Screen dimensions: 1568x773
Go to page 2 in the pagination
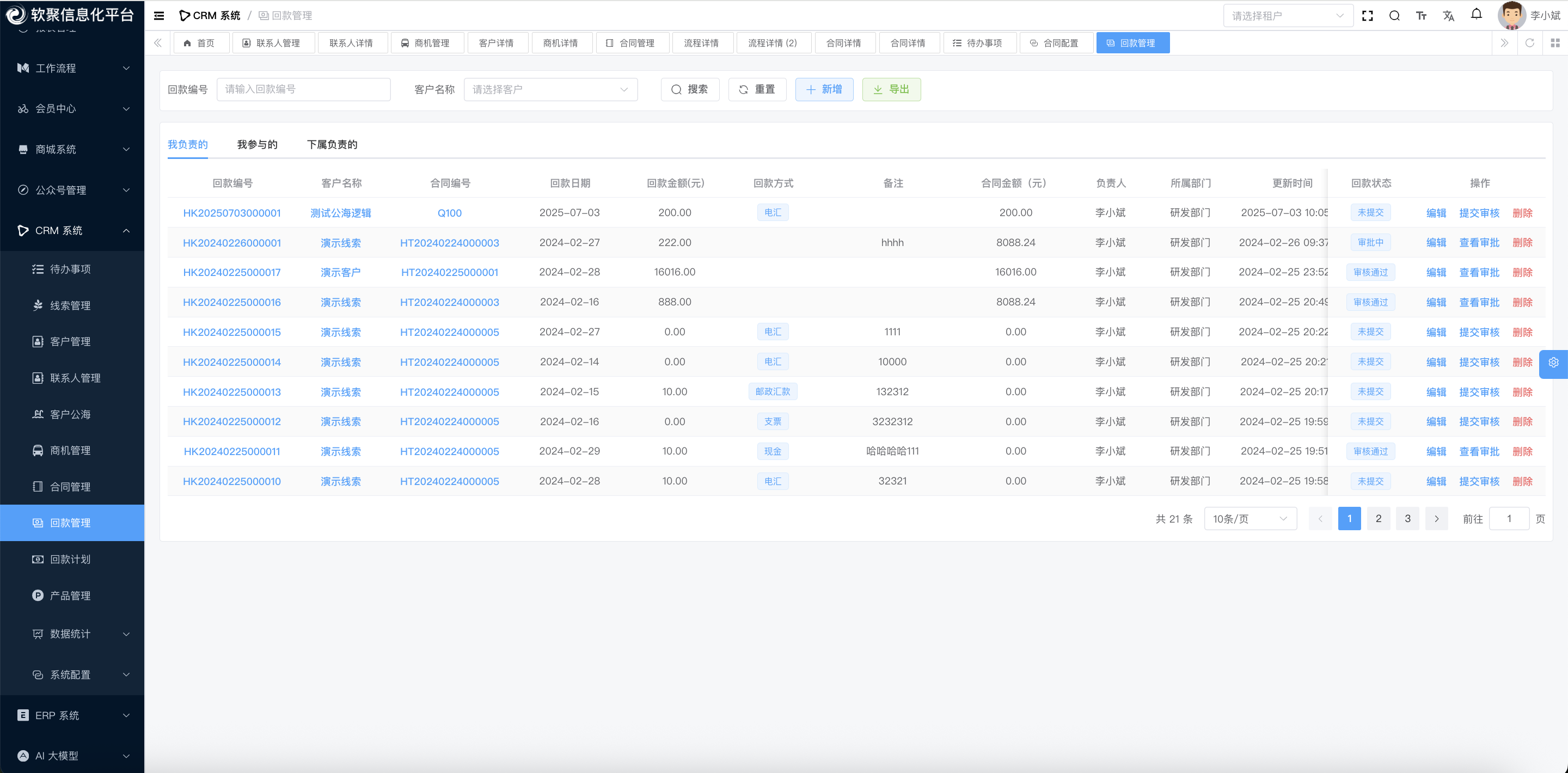click(1378, 519)
